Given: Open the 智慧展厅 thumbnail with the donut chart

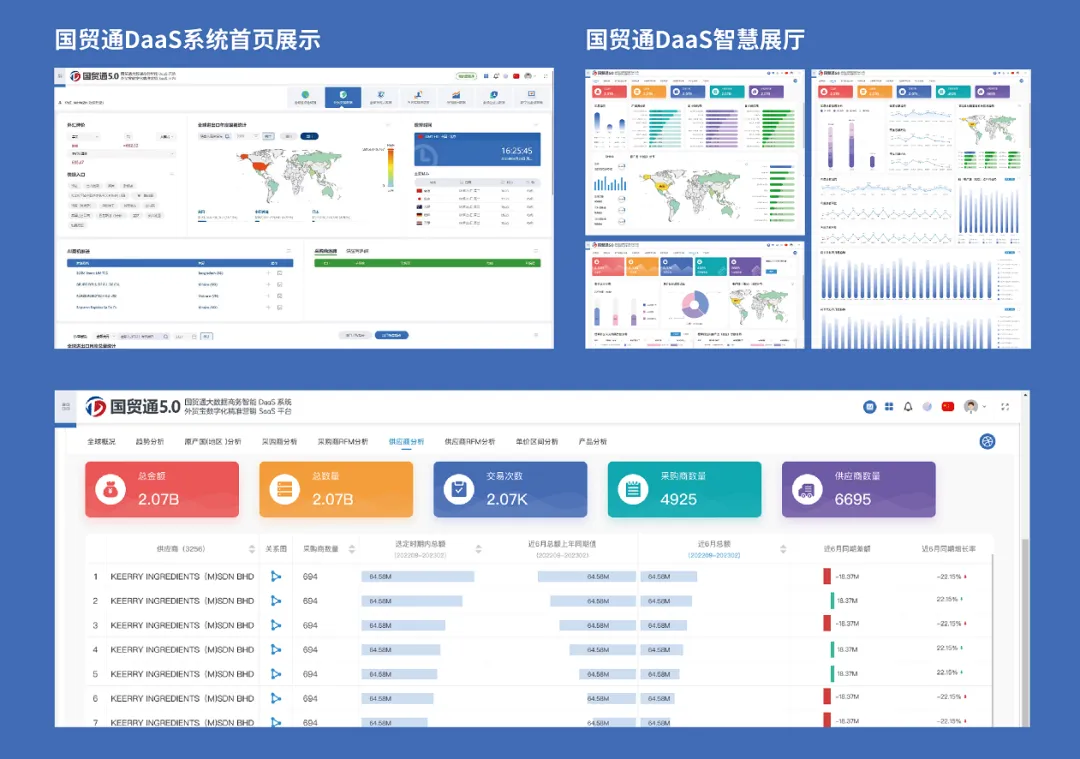Looking at the screenshot, I should [x=695, y=295].
